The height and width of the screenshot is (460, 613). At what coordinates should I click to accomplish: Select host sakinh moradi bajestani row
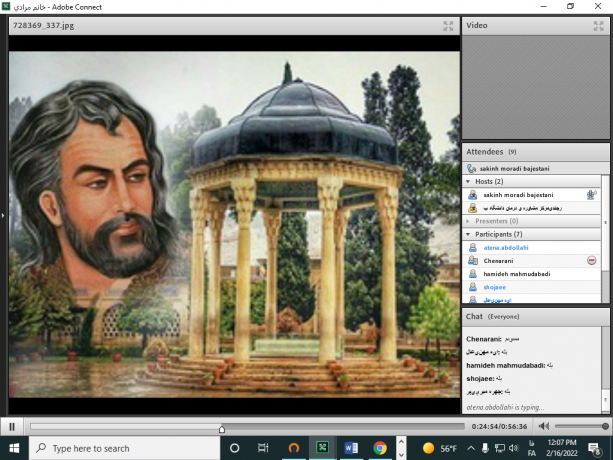point(531,195)
